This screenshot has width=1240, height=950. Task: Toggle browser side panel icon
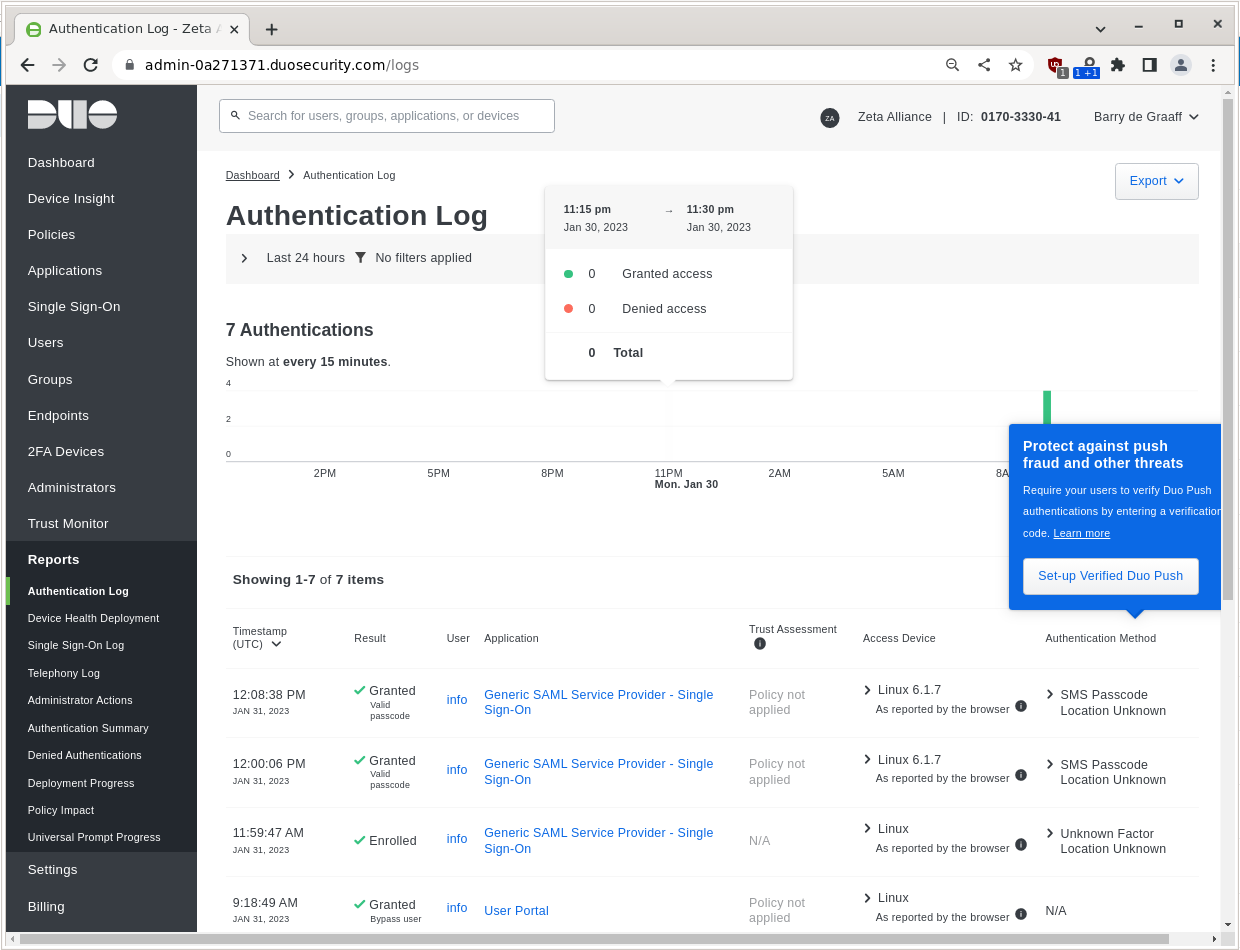pos(1150,65)
